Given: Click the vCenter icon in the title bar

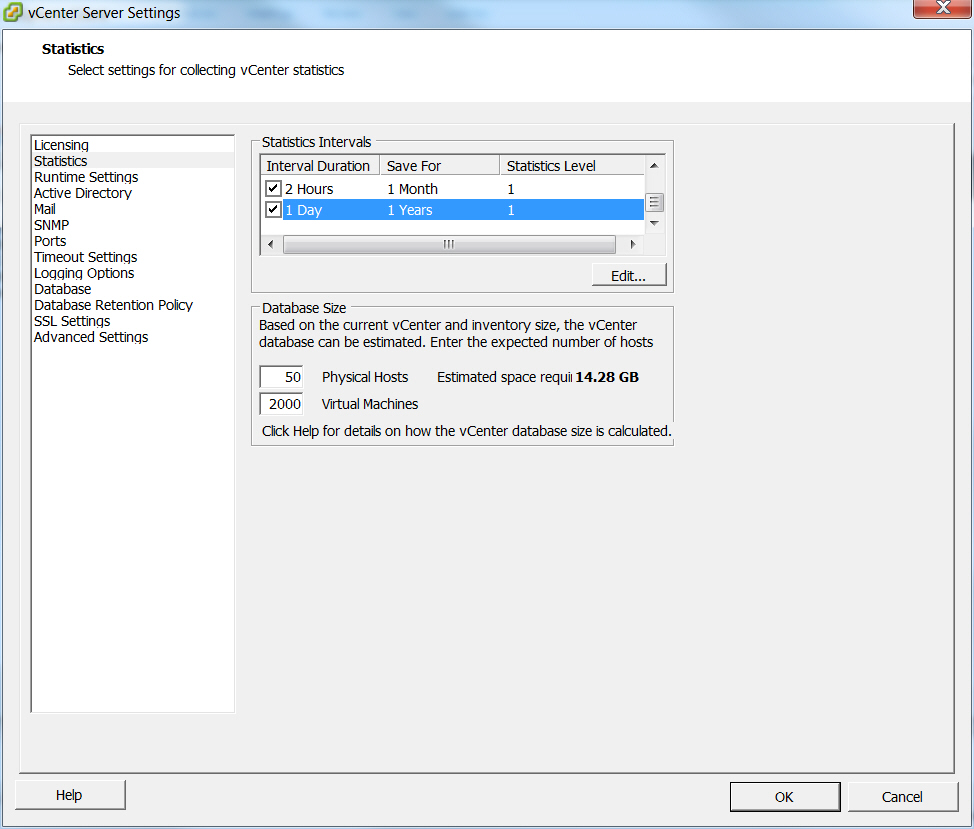Looking at the screenshot, I should (13, 12).
